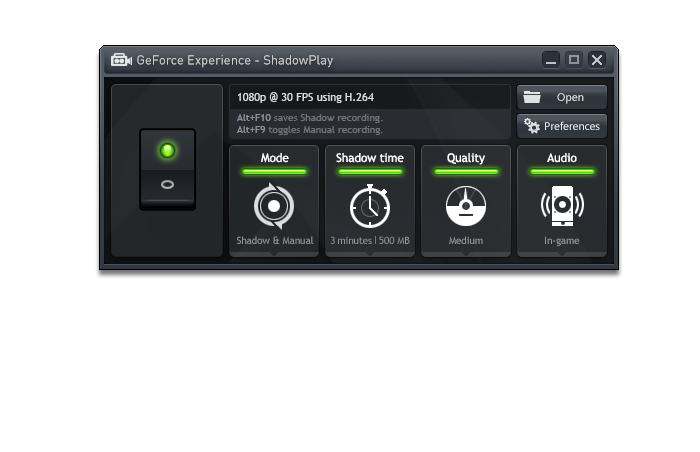Click the Alt+F10 saves Shadow recording hint
Screen dimensions: 700x452
[x=310, y=118]
